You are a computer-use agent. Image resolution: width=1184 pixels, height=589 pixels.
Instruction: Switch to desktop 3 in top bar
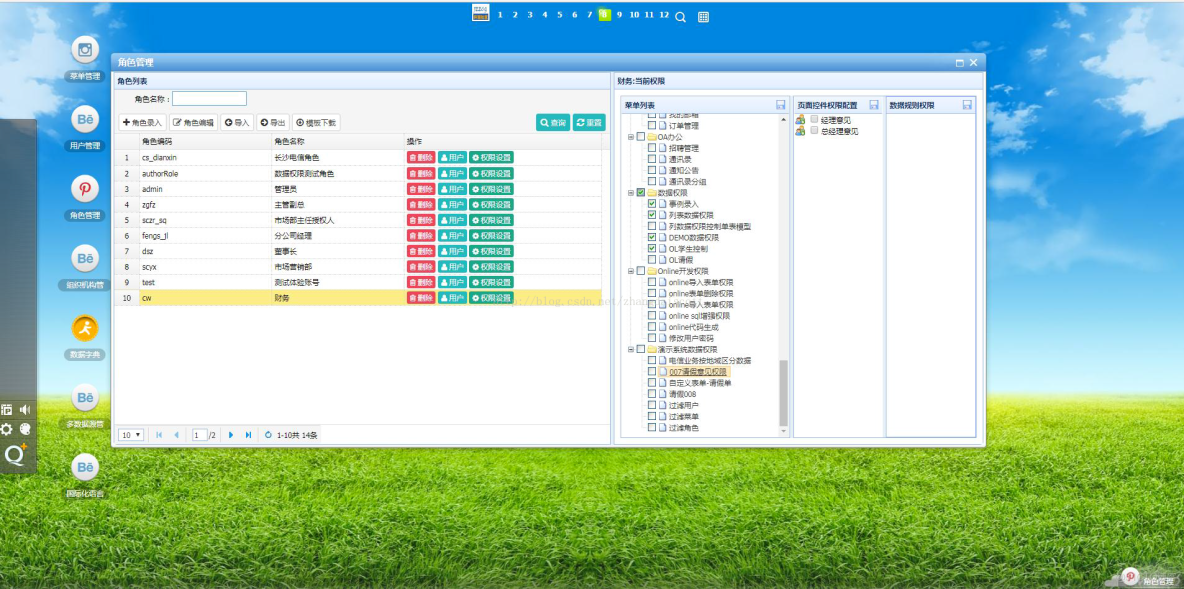530,14
